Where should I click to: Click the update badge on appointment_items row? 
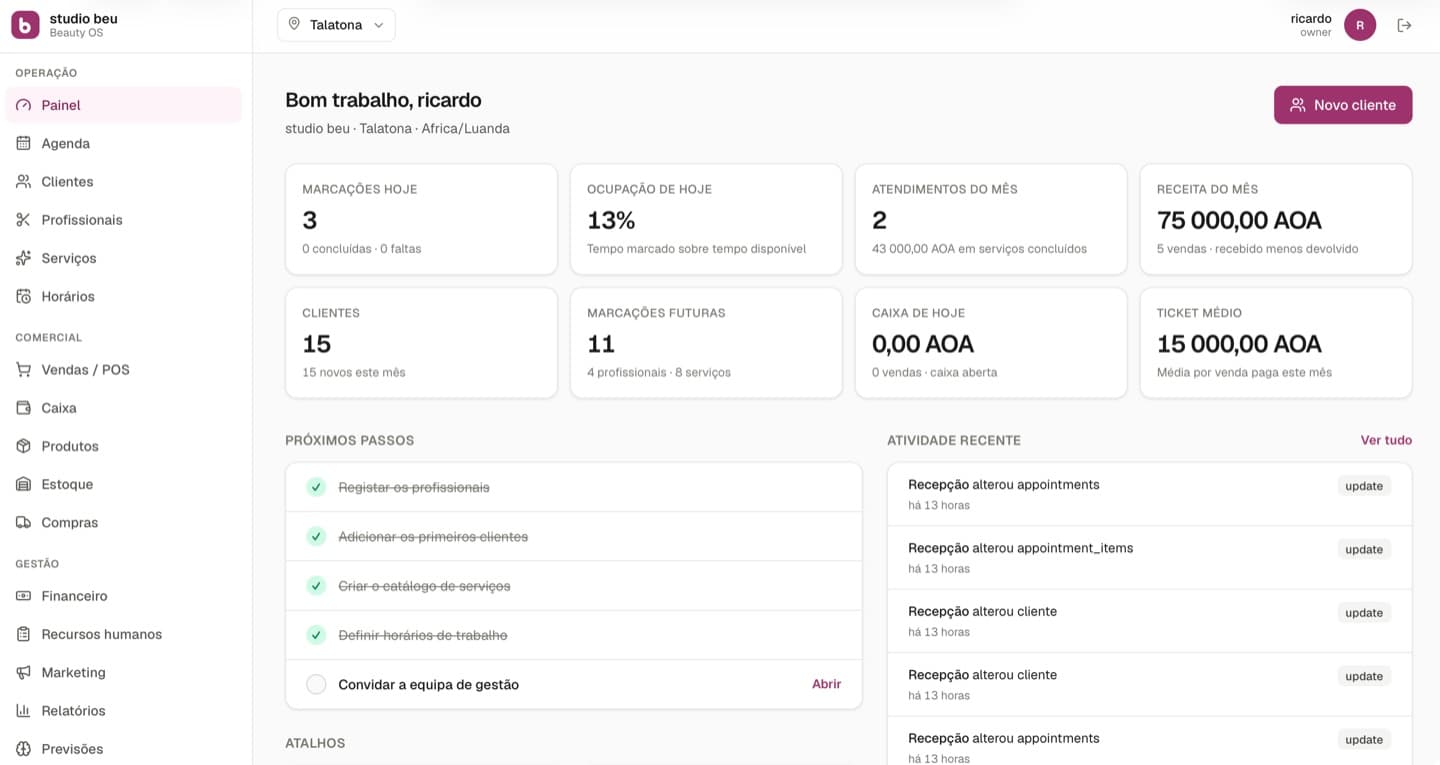tap(1364, 549)
